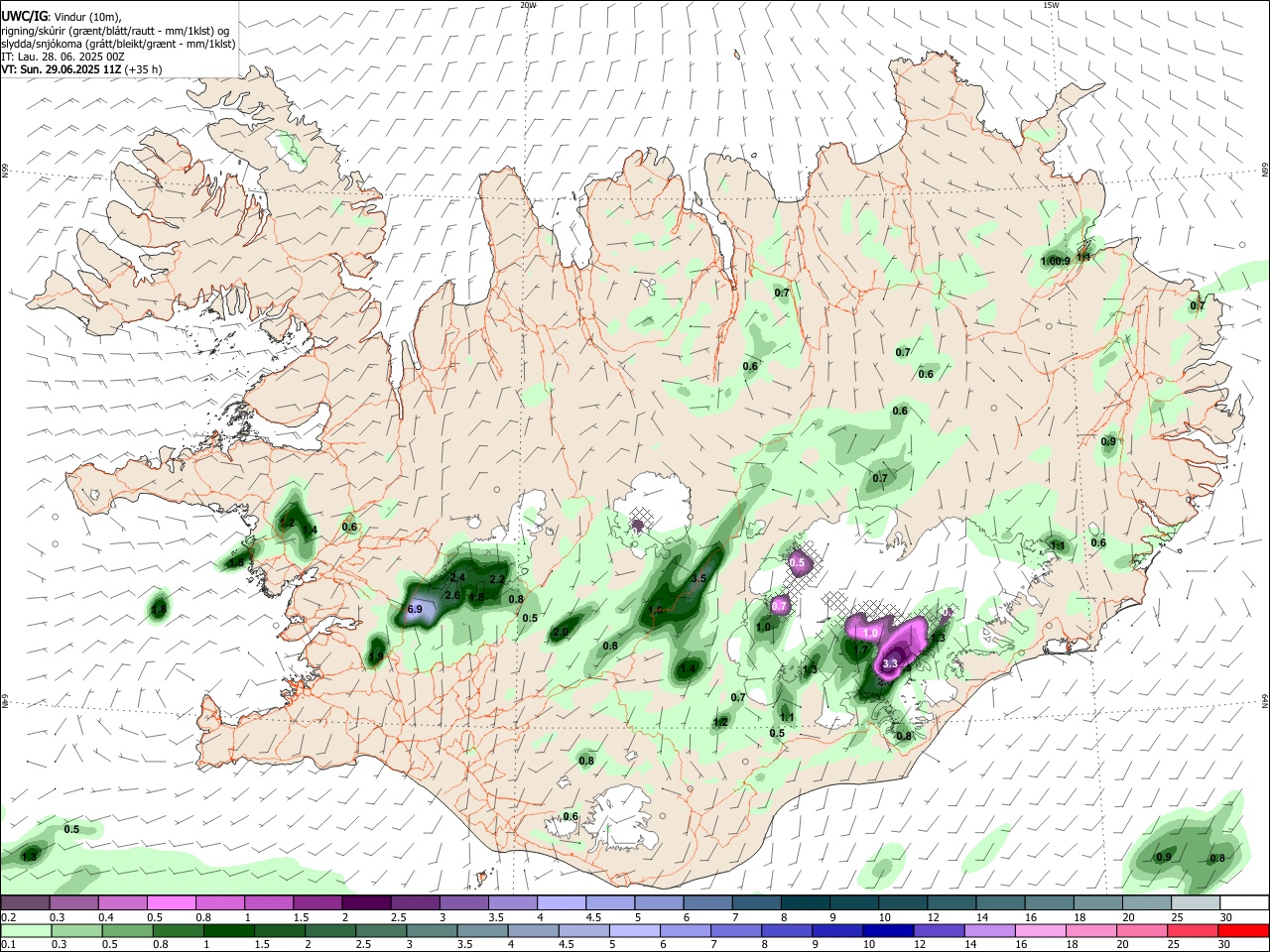Image resolution: width=1270 pixels, height=952 pixels.
Task: Click the 3.3 value in the magenta snow area
Action: [890, 663]
